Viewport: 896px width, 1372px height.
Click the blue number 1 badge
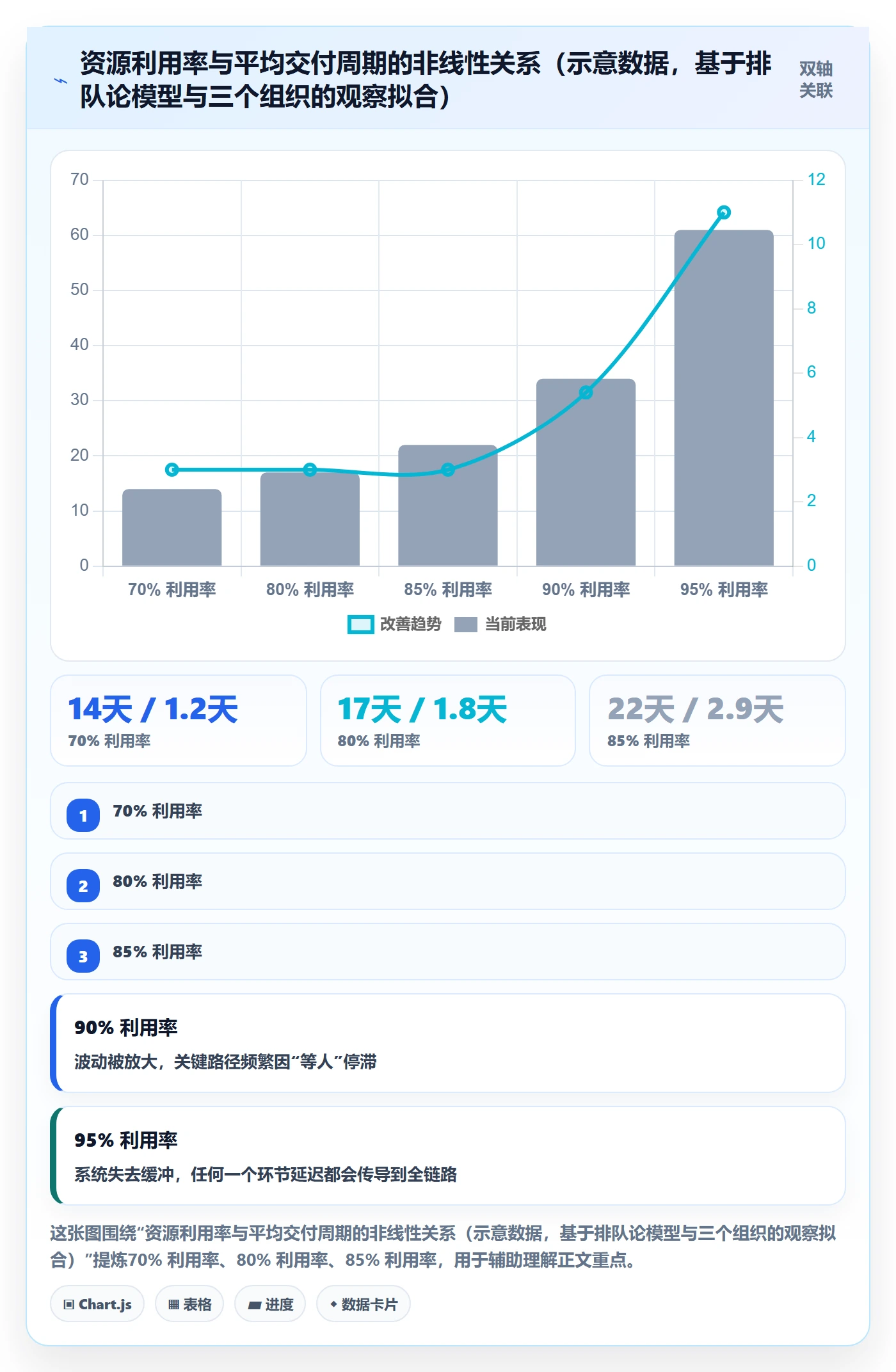pos(83,815)
